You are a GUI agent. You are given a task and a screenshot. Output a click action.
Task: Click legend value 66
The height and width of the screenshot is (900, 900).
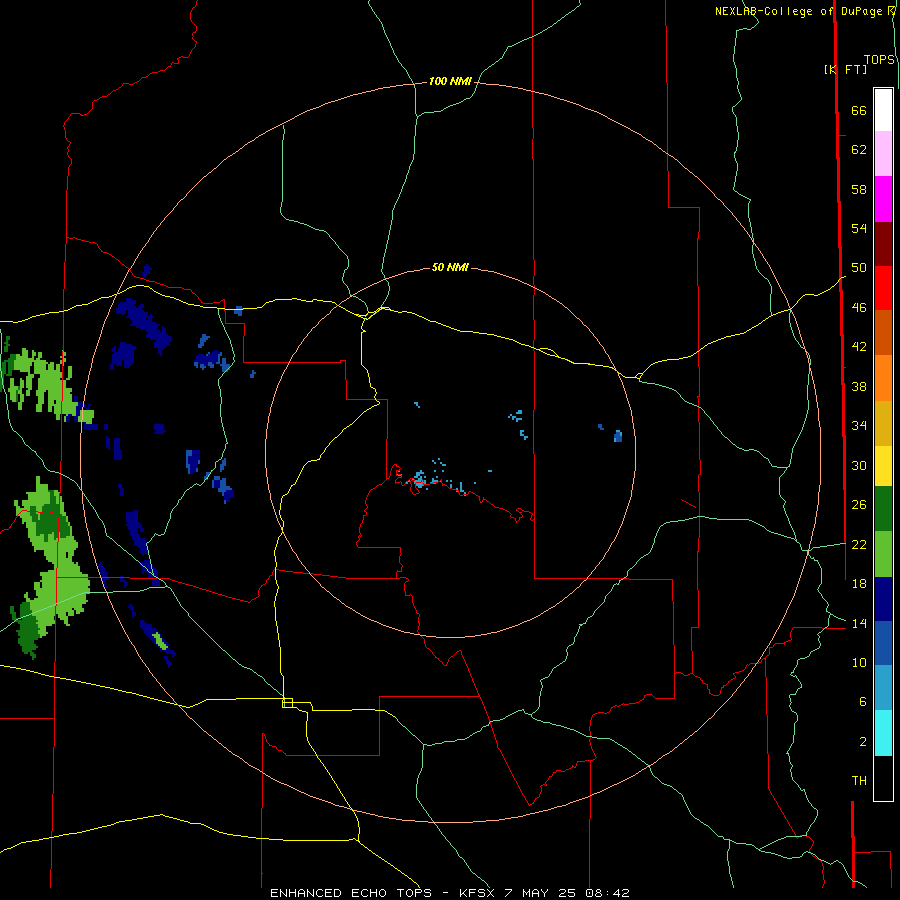click(x=859, y=111)
